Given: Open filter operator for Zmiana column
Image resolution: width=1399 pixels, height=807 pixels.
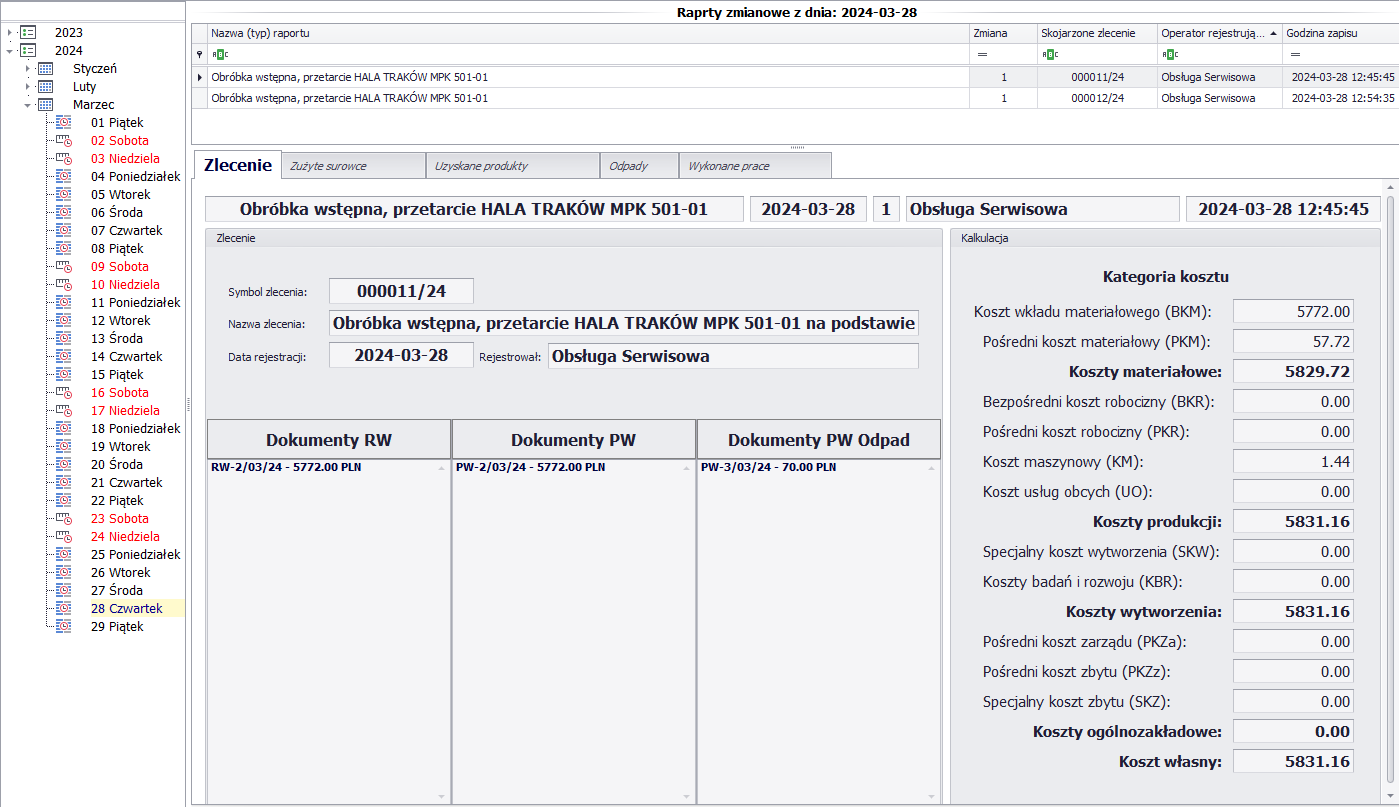Looking at the screenshot, I should [x=982, y=54].
